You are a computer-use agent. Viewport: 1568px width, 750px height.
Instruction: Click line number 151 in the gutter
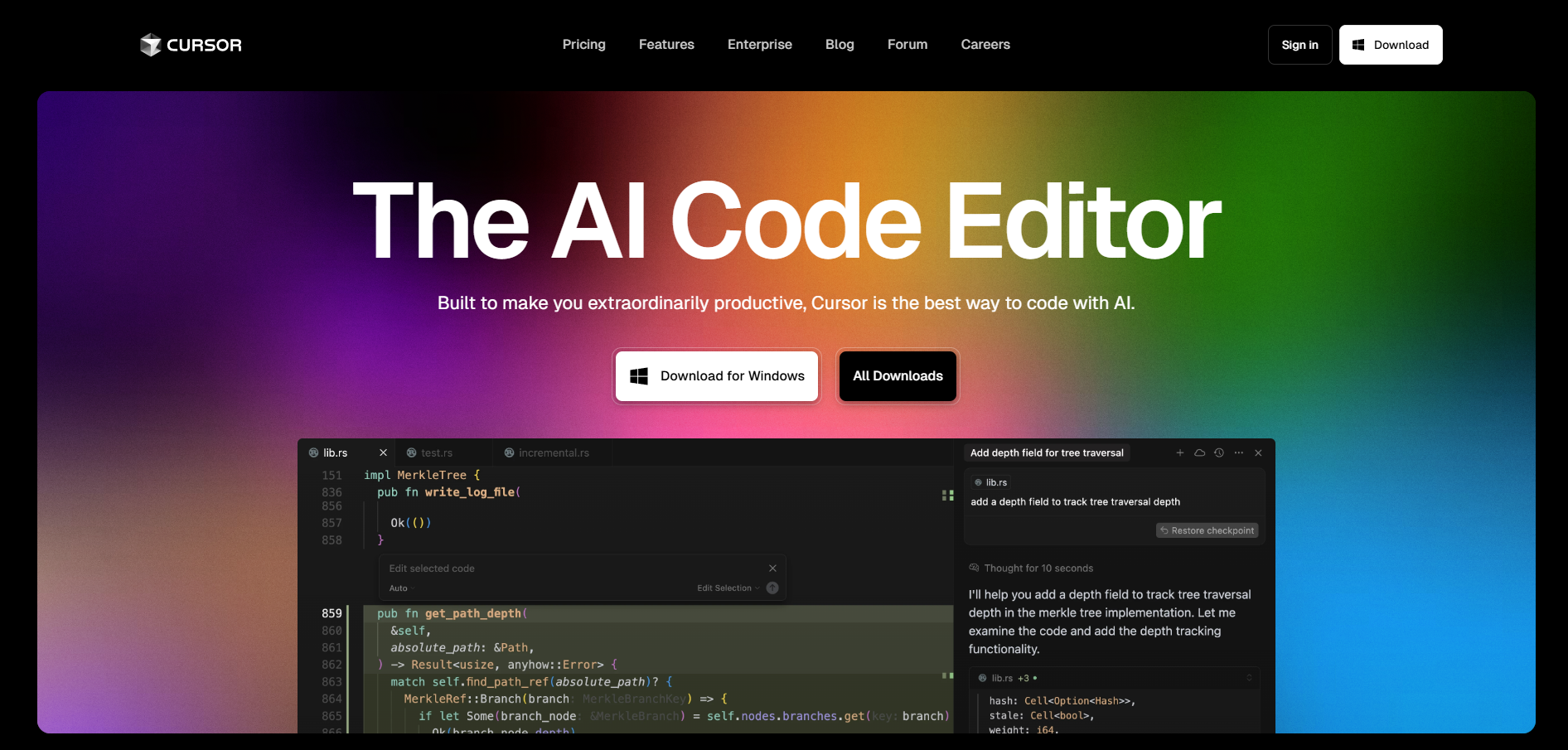332,475
